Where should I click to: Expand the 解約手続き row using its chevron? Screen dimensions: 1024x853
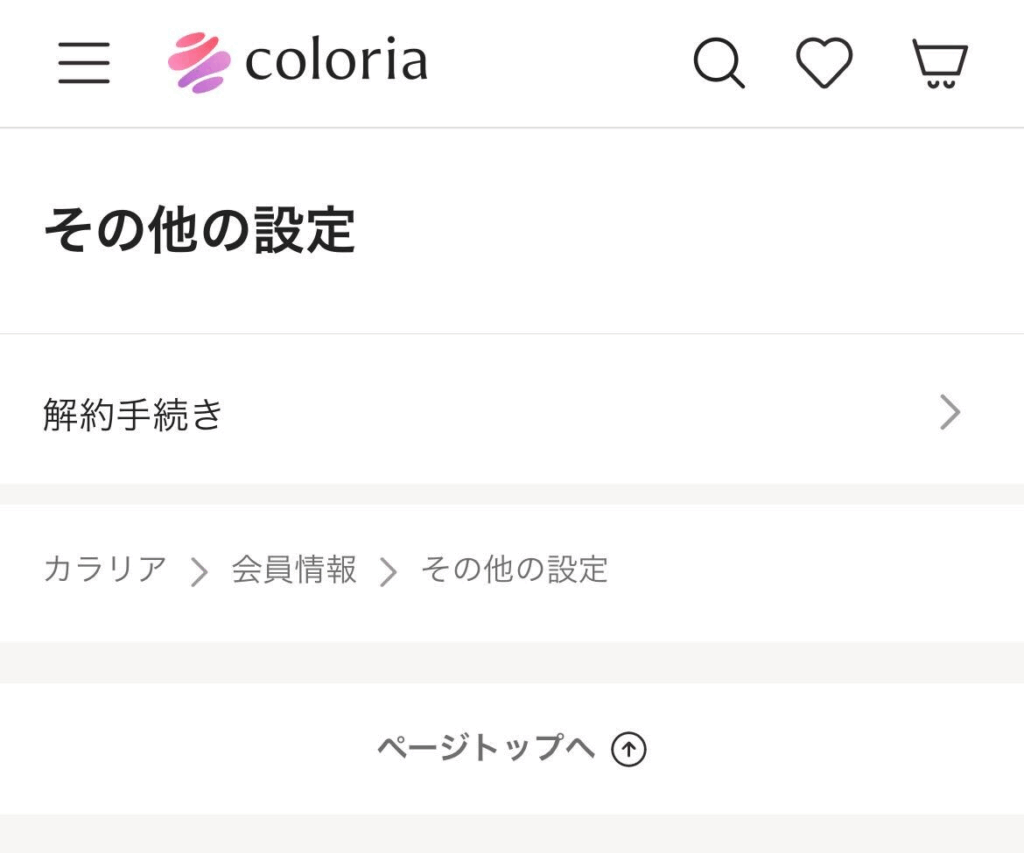coord(949,412)
